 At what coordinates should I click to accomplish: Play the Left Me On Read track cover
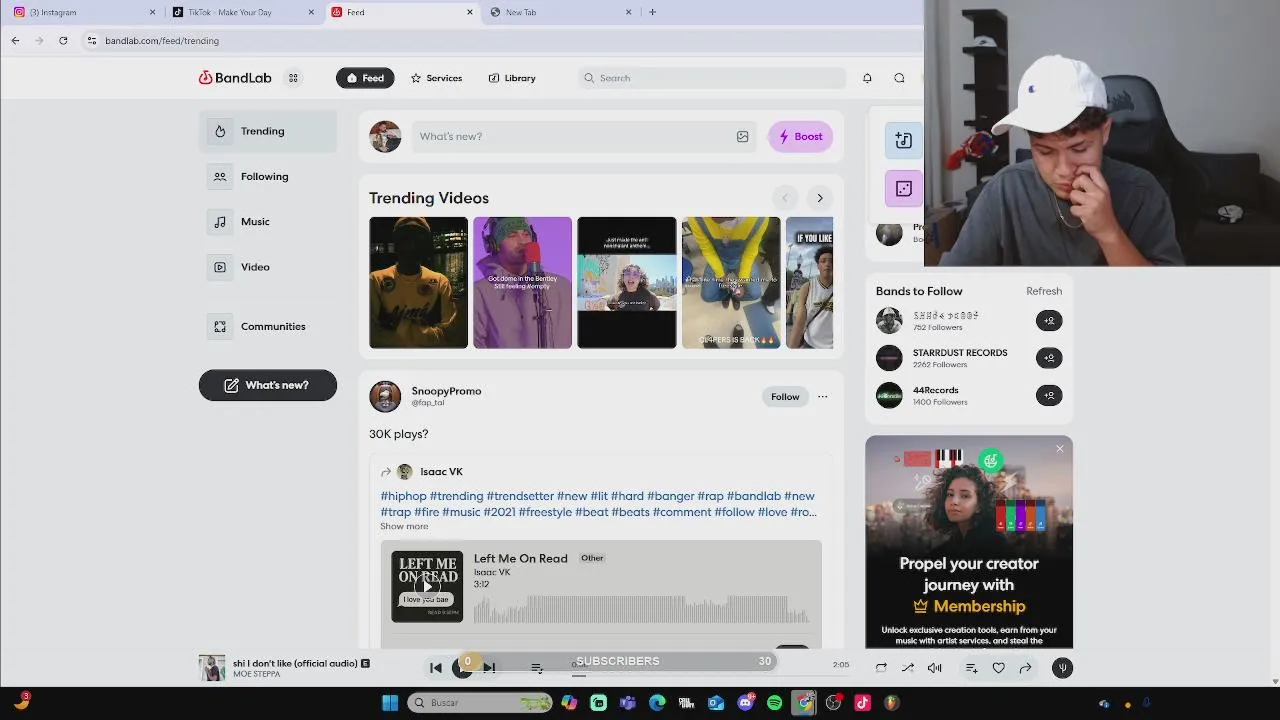[427, 586]
